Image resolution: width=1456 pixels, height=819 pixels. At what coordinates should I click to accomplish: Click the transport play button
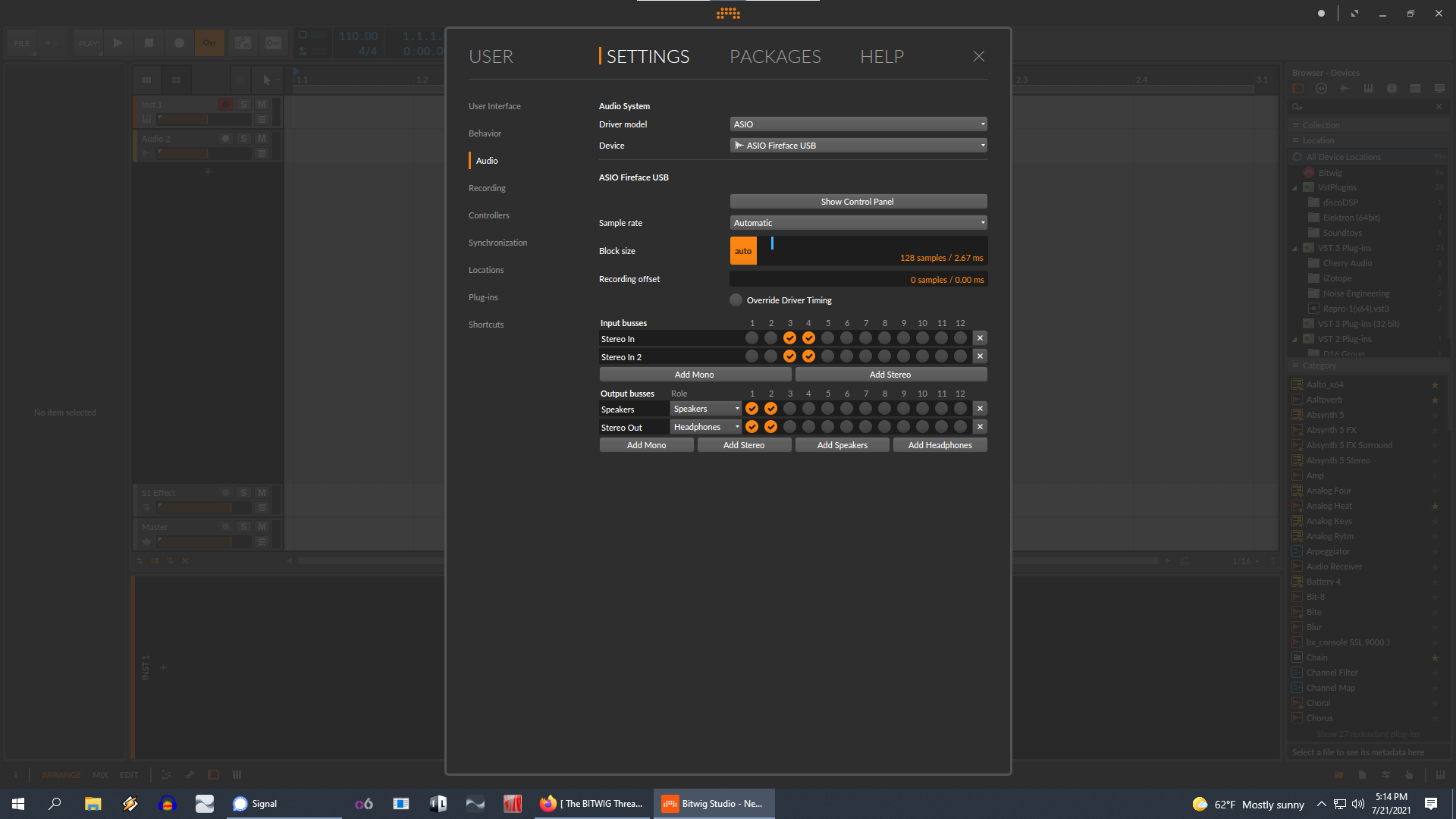click(118, 43)
